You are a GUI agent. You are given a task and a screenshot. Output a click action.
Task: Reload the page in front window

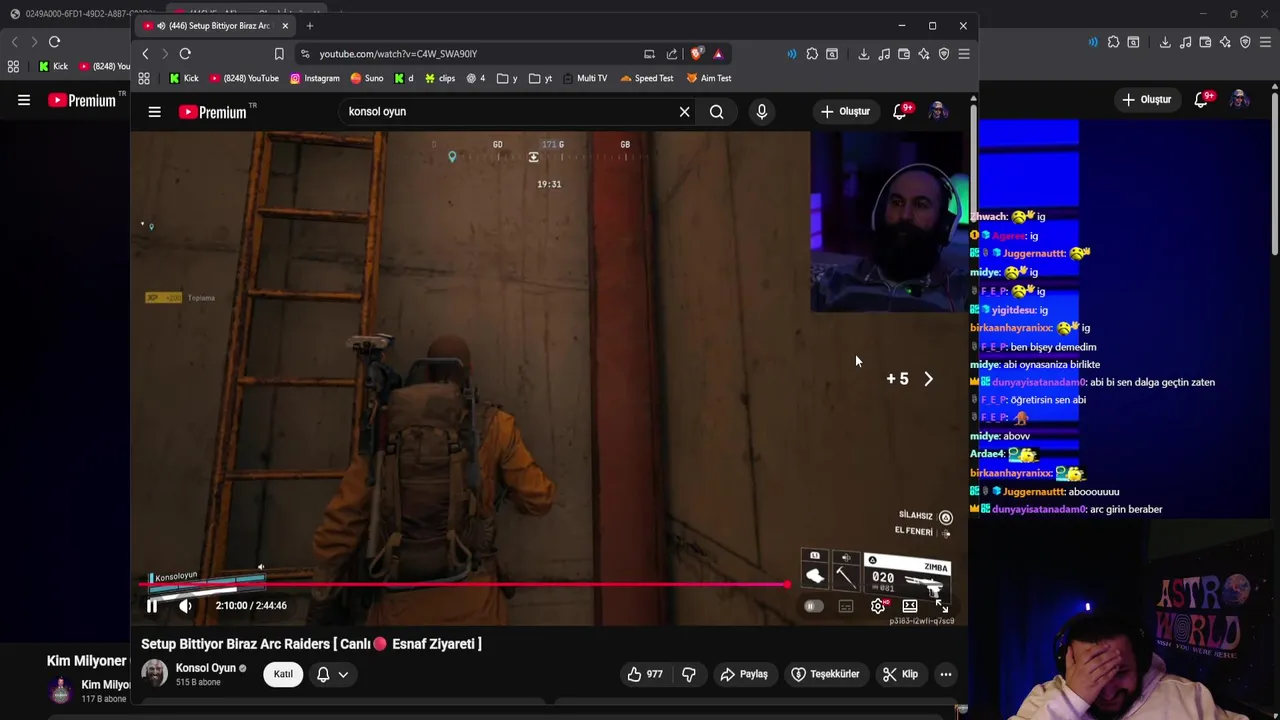click(185, 54)
